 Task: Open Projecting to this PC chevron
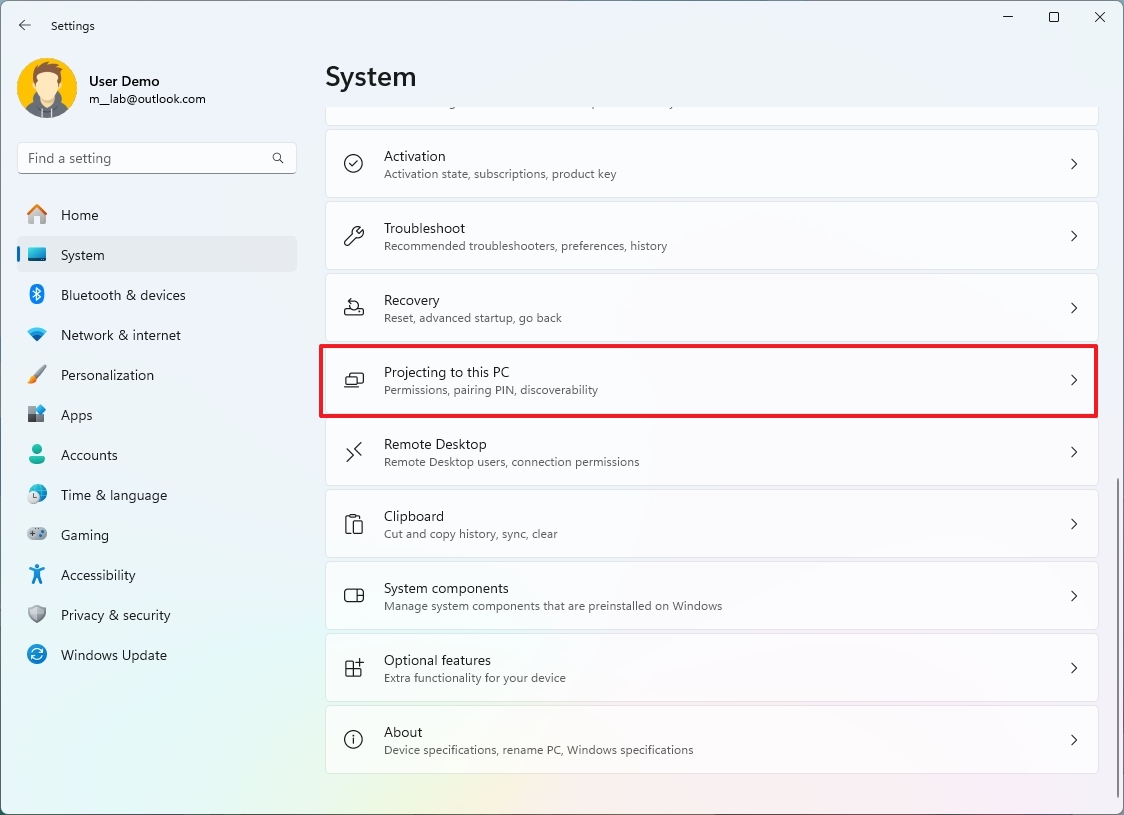coord(1074,380)
